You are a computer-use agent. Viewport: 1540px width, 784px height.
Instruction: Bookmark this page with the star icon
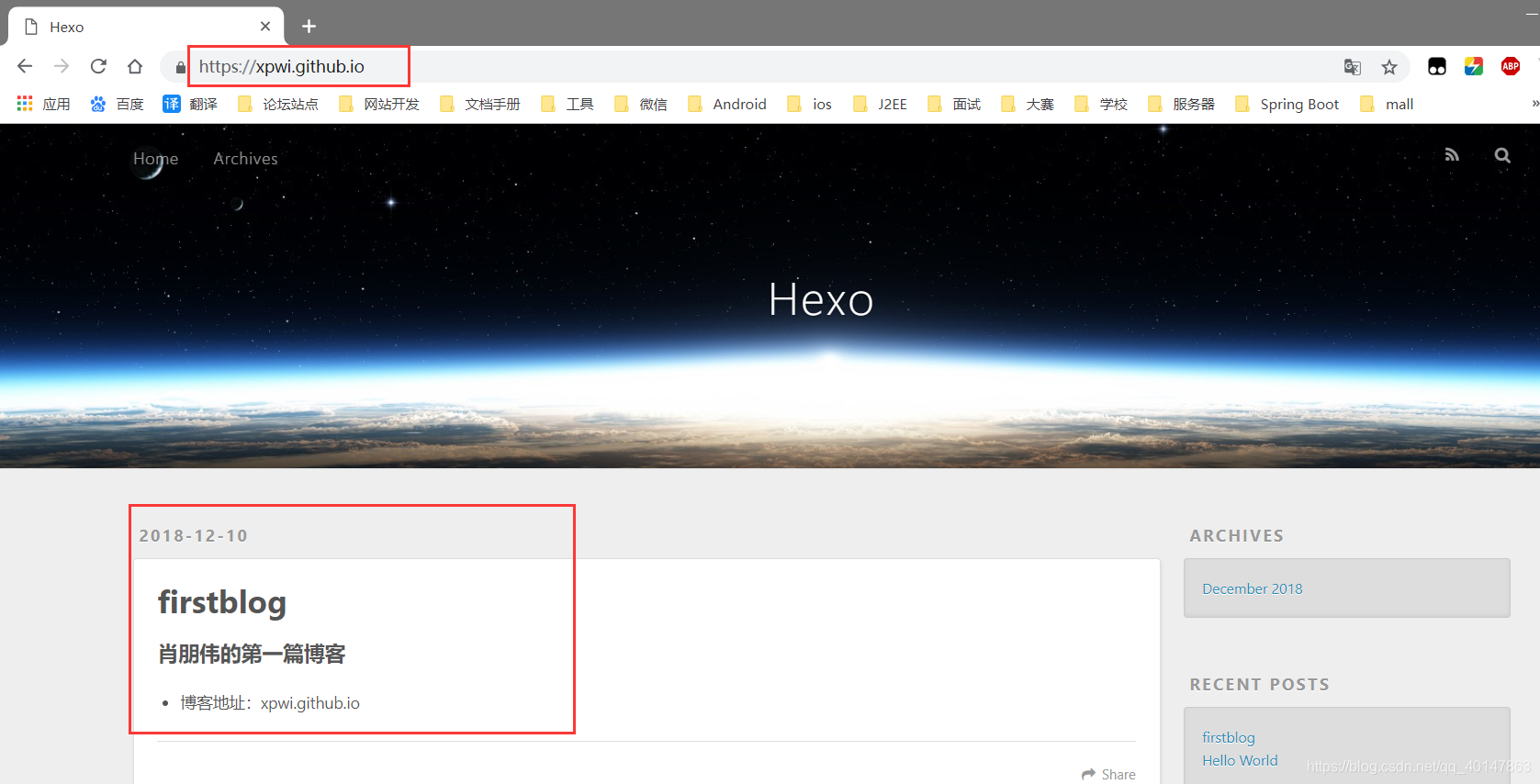pos(1389,67)
